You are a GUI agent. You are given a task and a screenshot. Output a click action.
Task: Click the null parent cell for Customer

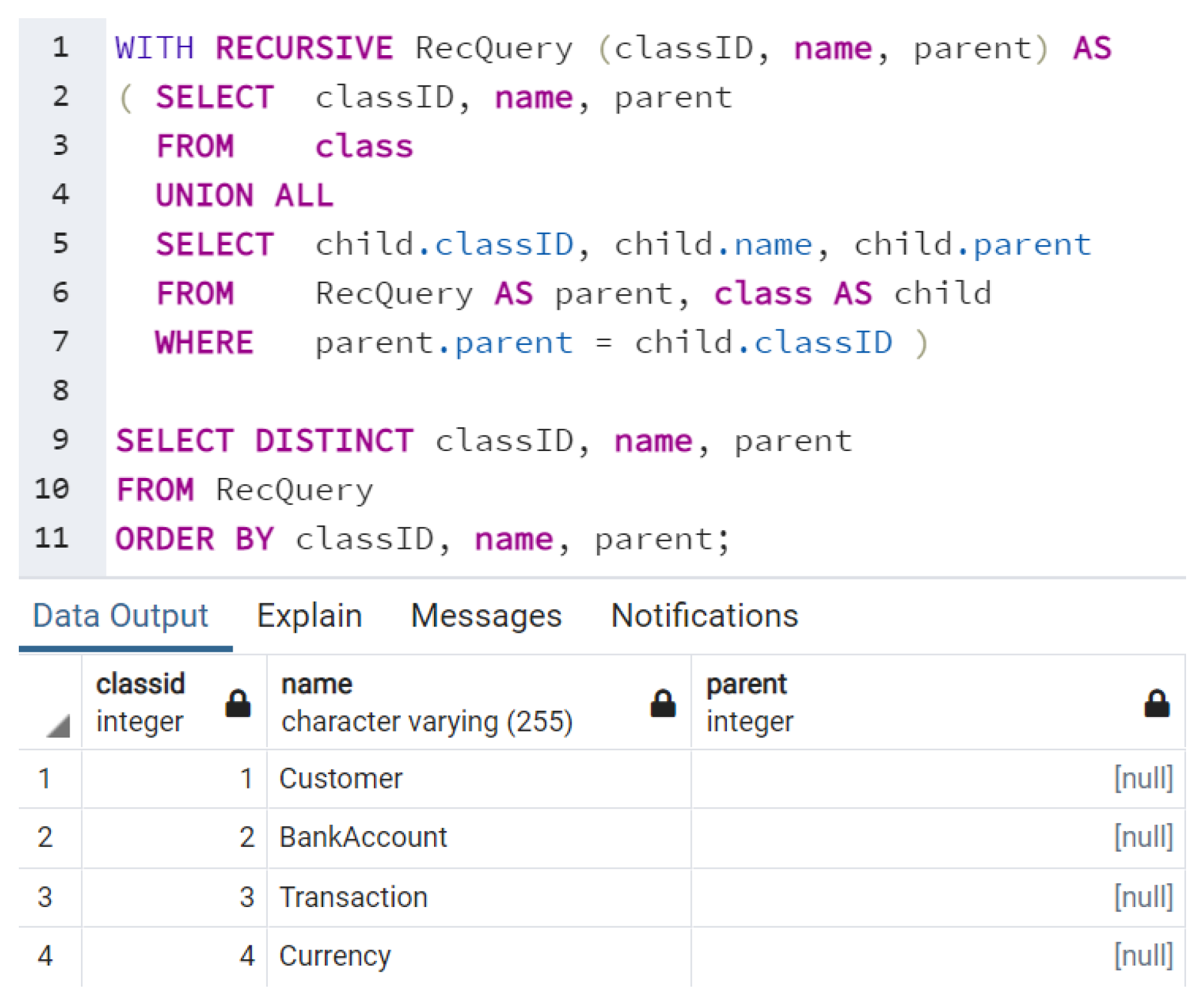coord(1142,778)
